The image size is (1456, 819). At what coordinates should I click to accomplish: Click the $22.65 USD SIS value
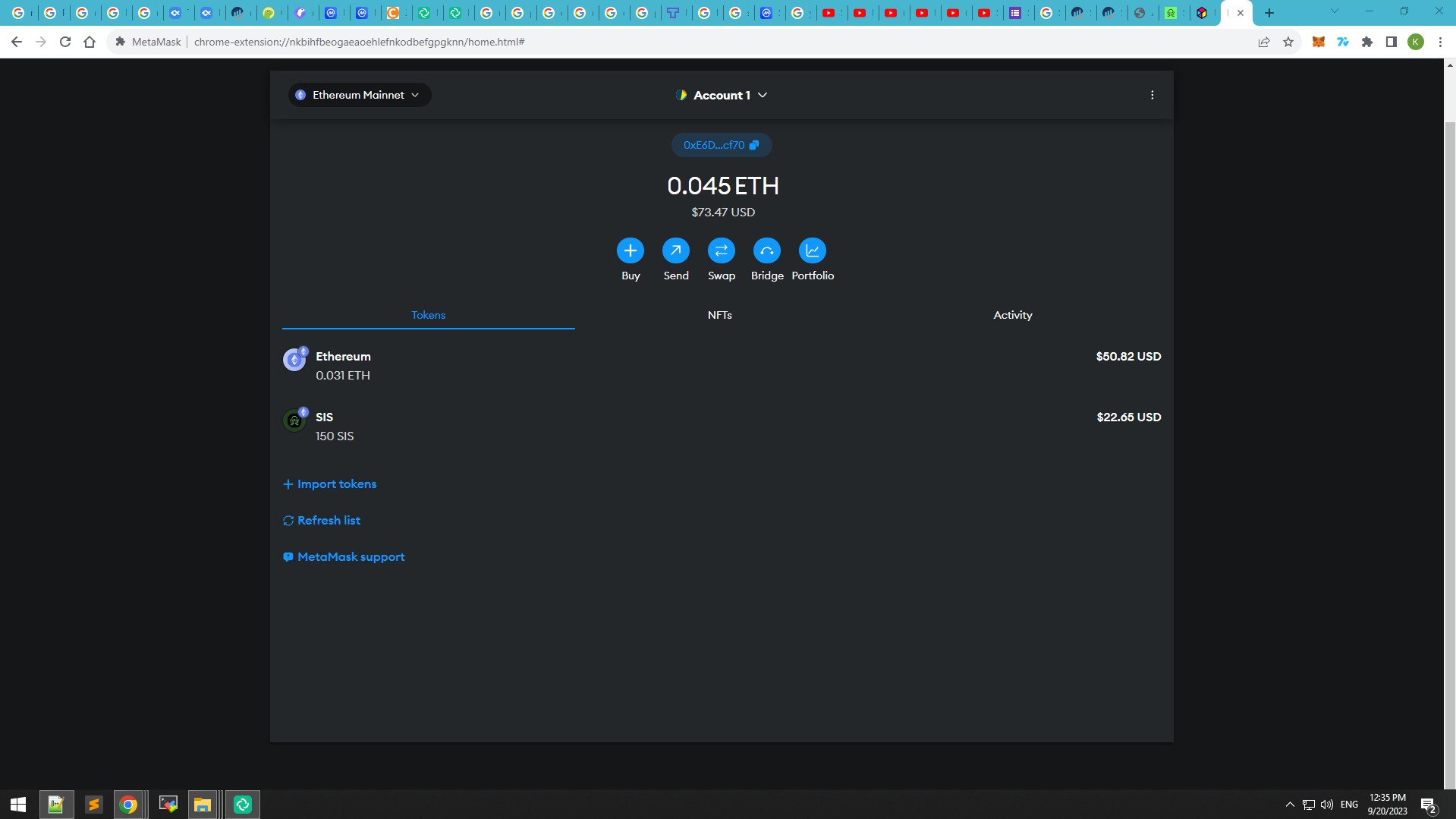(x=1128, y=417)
